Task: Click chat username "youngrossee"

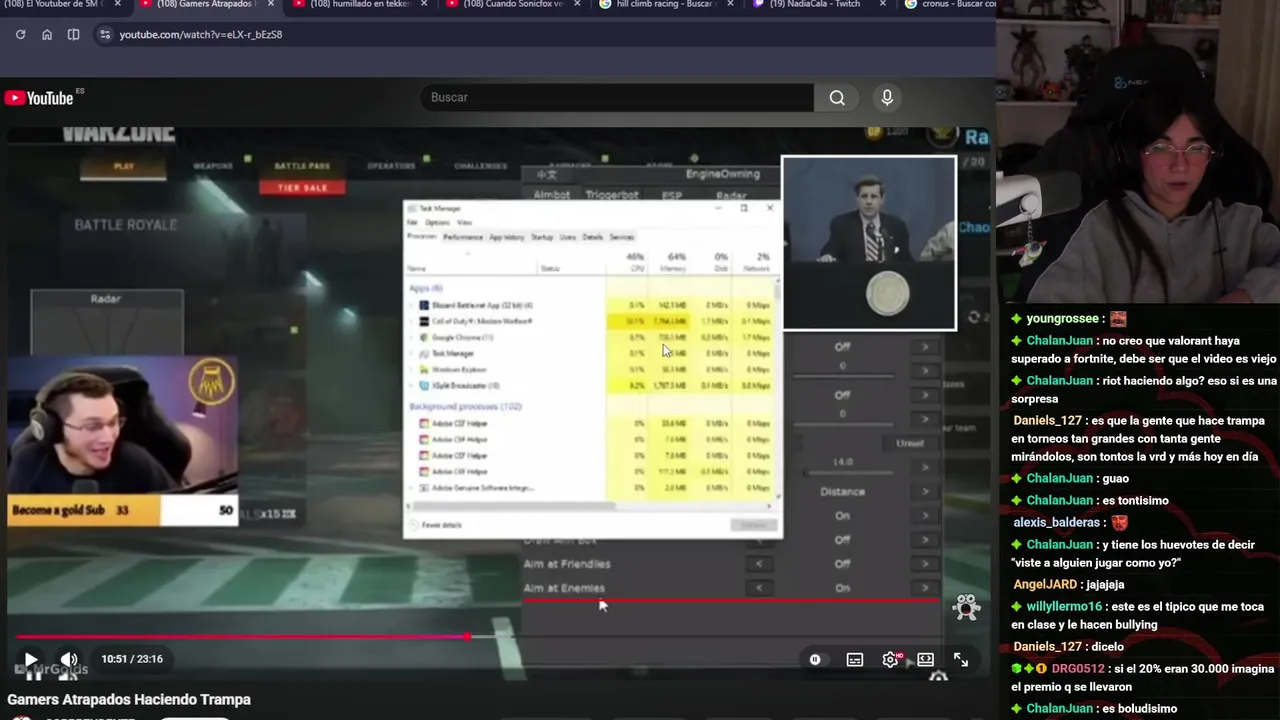Action: 1062,319
